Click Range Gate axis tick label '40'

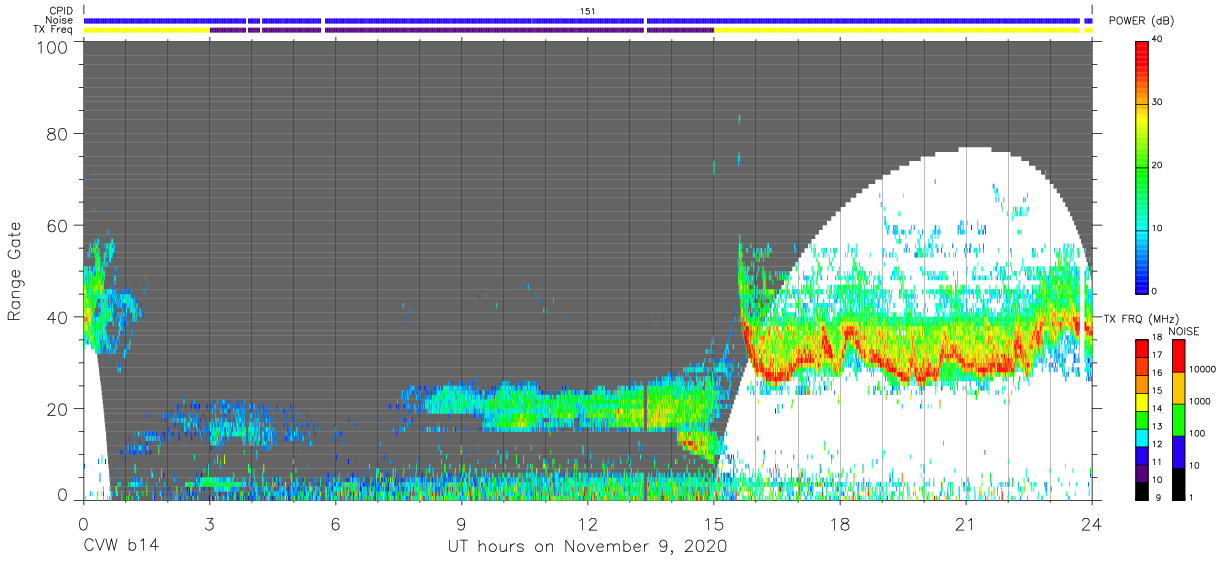pos(58,317)
